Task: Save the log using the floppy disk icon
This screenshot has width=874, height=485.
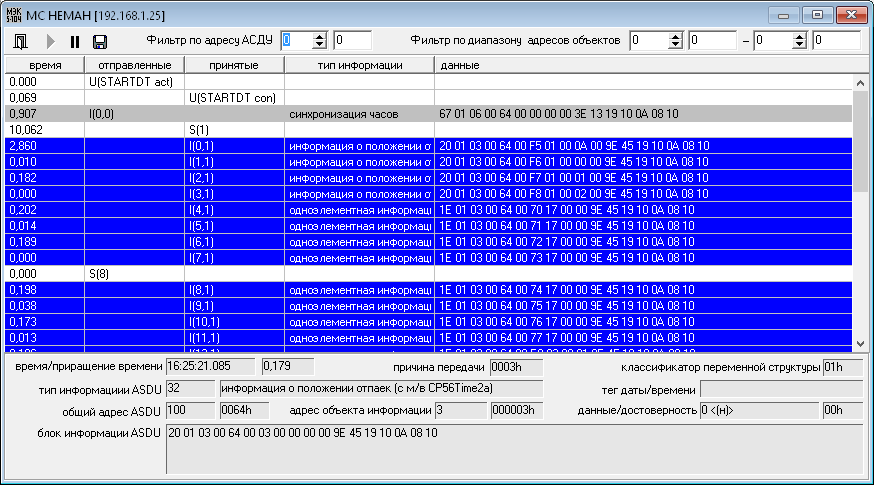Action: (x=100, y=41)
